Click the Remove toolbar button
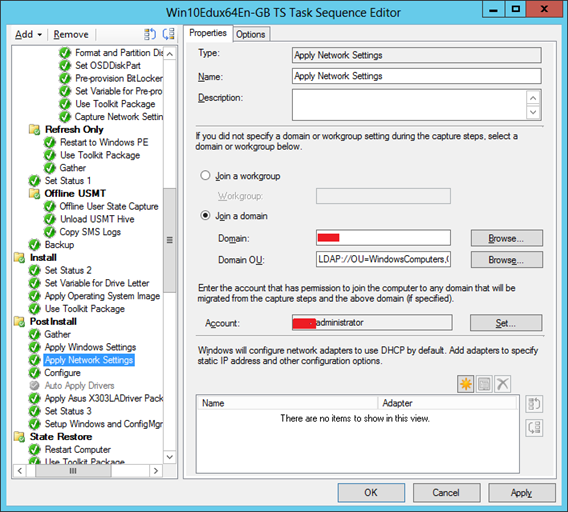This screenshot has height=512, width=568. [x=71, y=34]
